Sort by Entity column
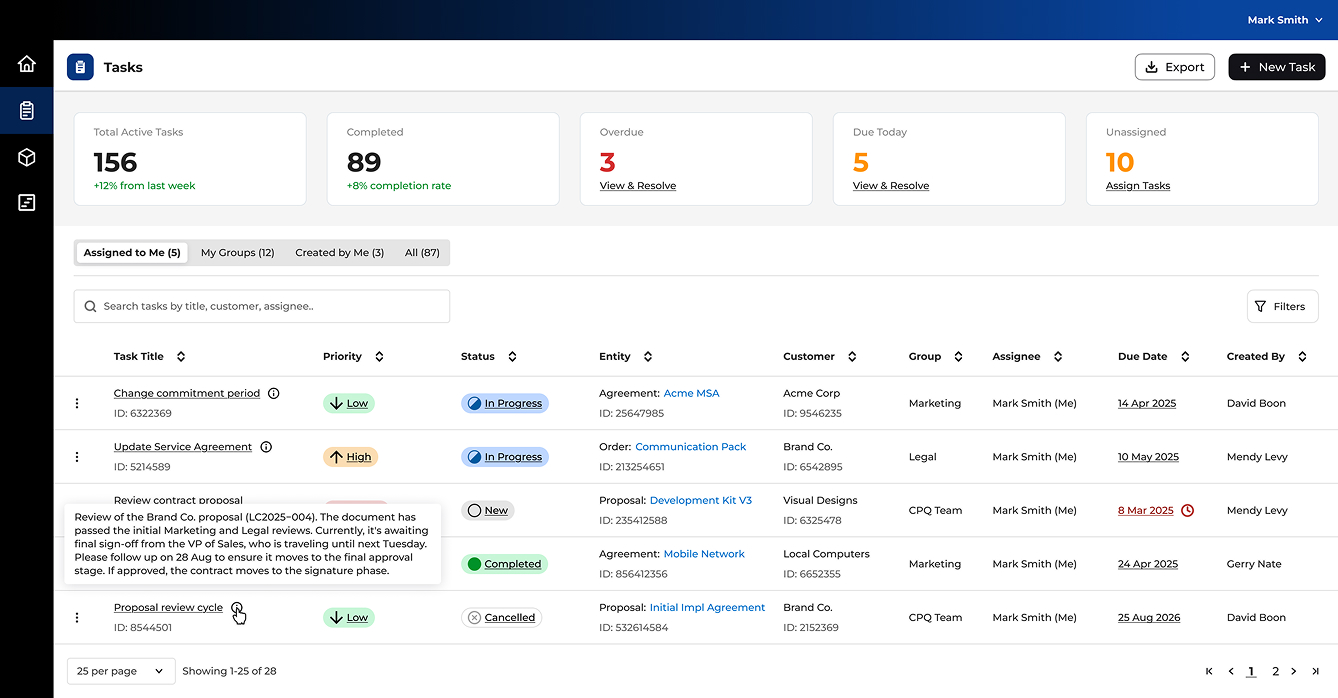The height and width of the screenshot is (698, 1338). pyautogui.click(x=648, y=356)
